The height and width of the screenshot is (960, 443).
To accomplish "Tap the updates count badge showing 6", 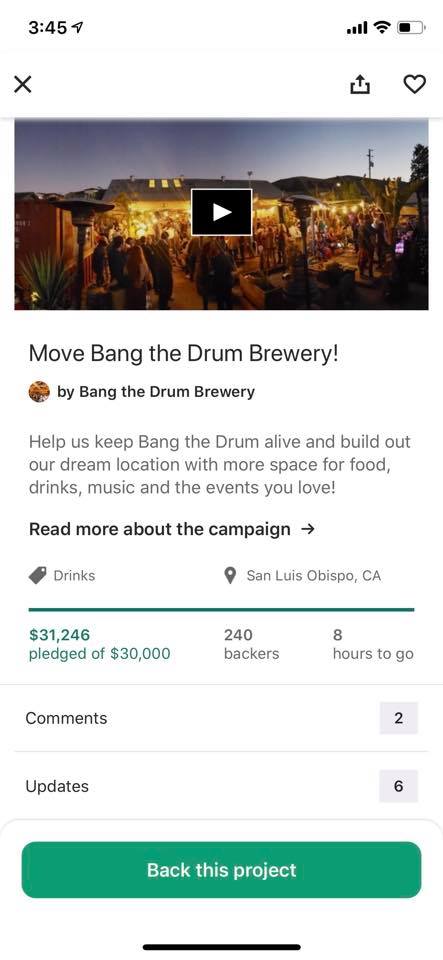I will click(x=398, y=786).
